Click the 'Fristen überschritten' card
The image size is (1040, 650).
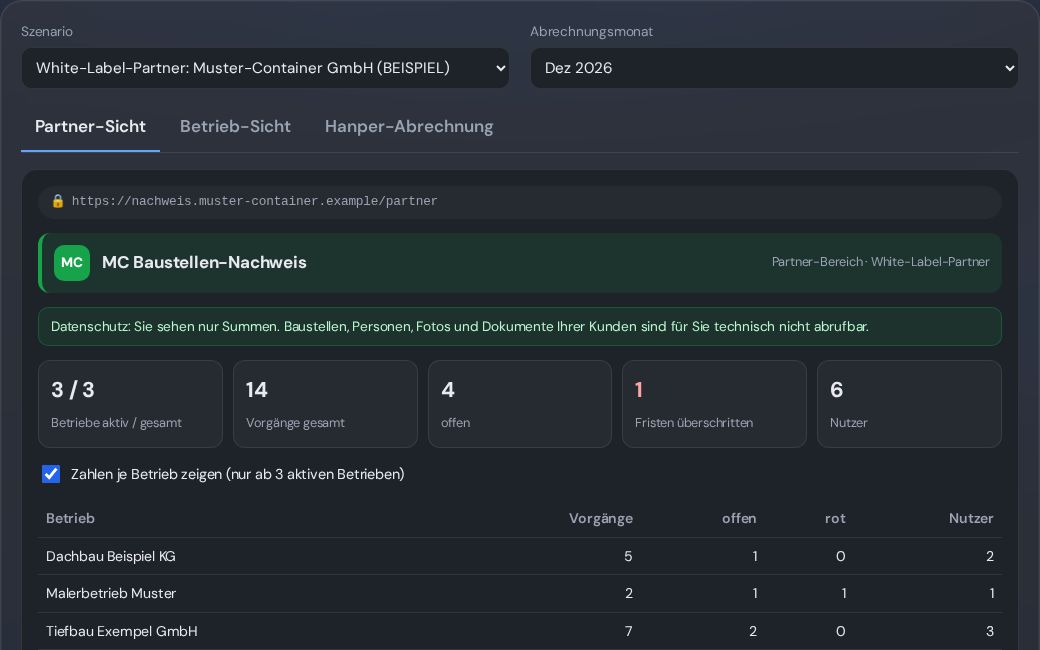click(x=714, y=404)
